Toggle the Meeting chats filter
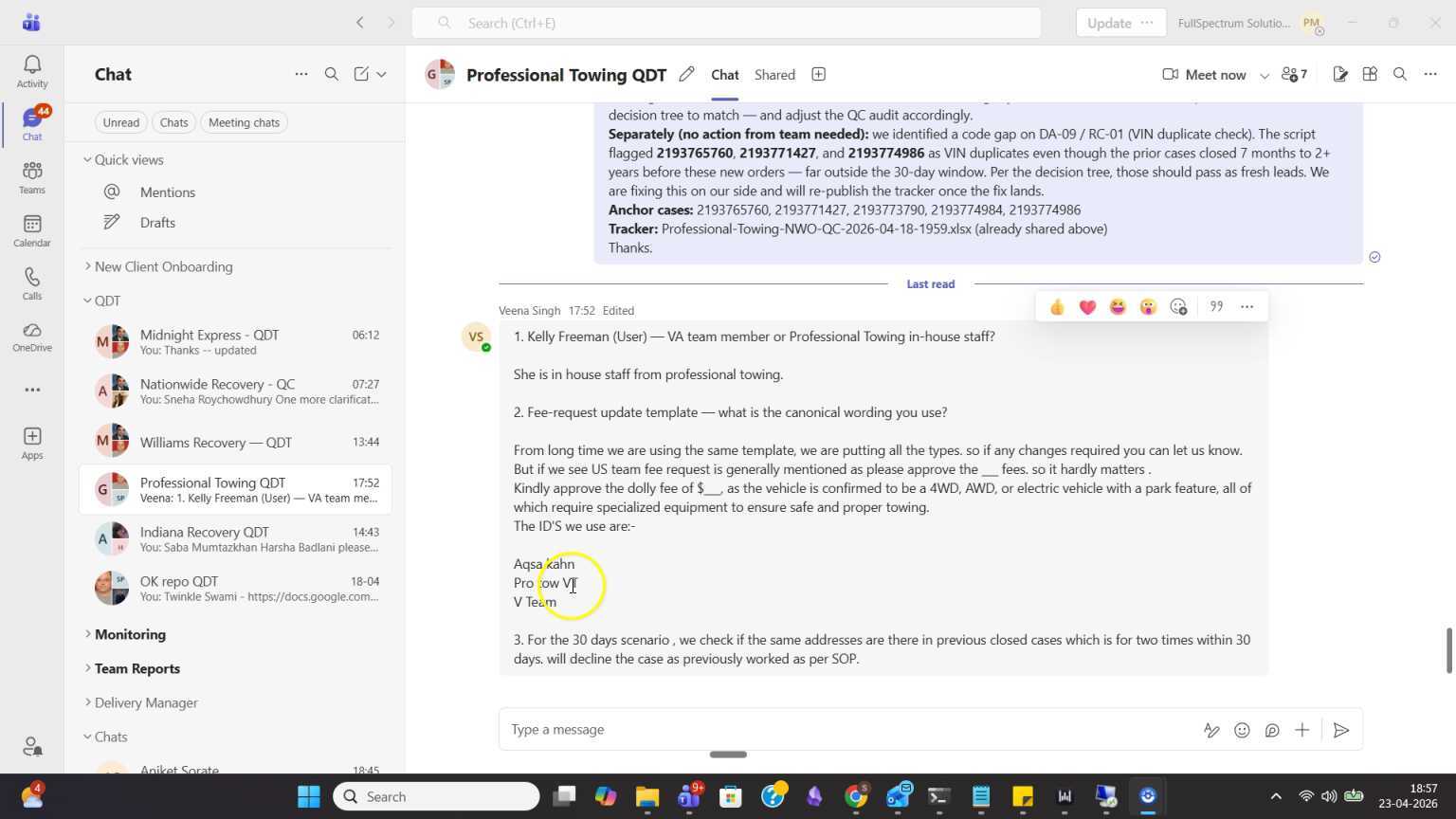This screenshot has height=819, width=1456. [244, 122]
